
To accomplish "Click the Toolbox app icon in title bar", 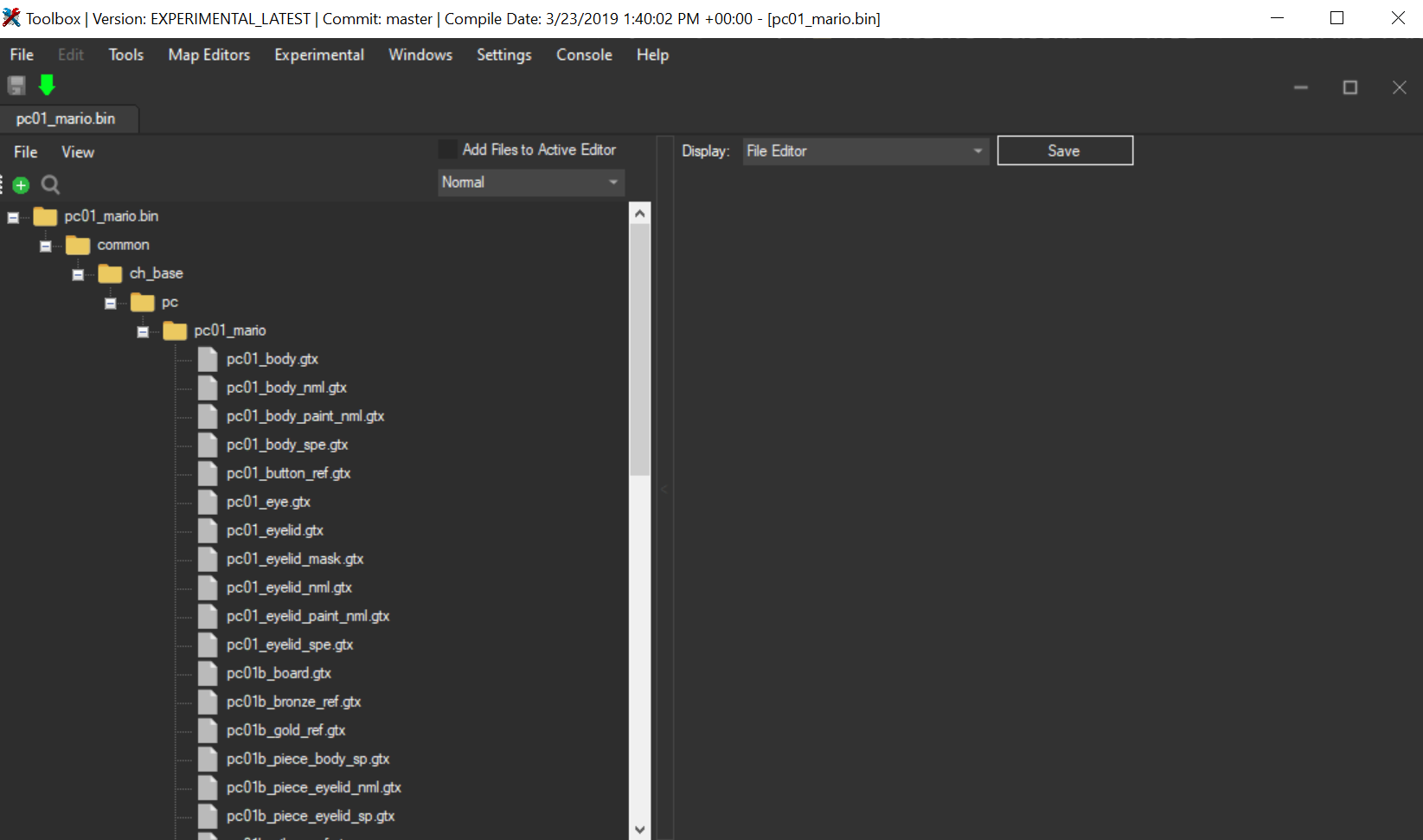I will (11, 17).
